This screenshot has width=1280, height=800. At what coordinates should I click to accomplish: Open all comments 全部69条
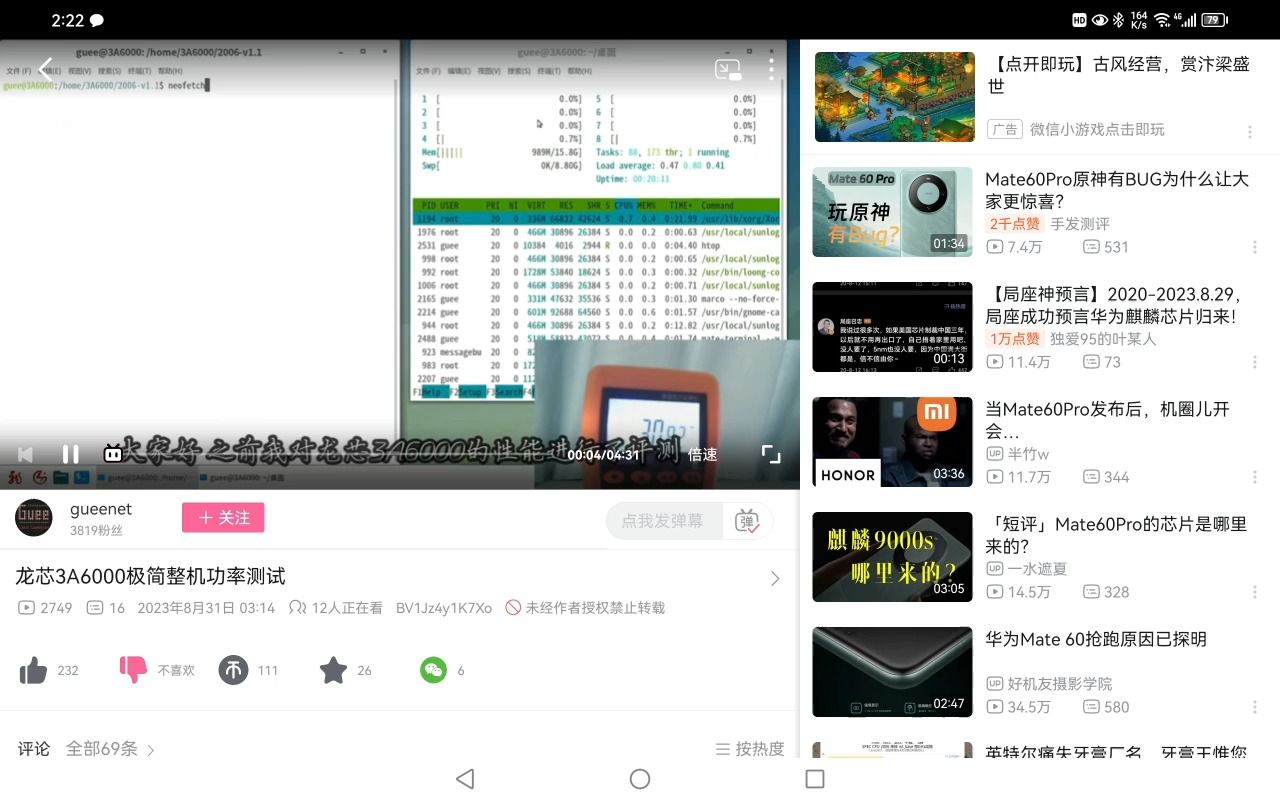(x=110, y=749)
